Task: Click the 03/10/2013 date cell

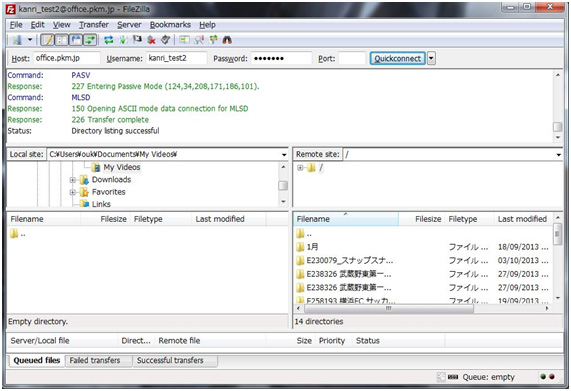Action: pos(523,261)
